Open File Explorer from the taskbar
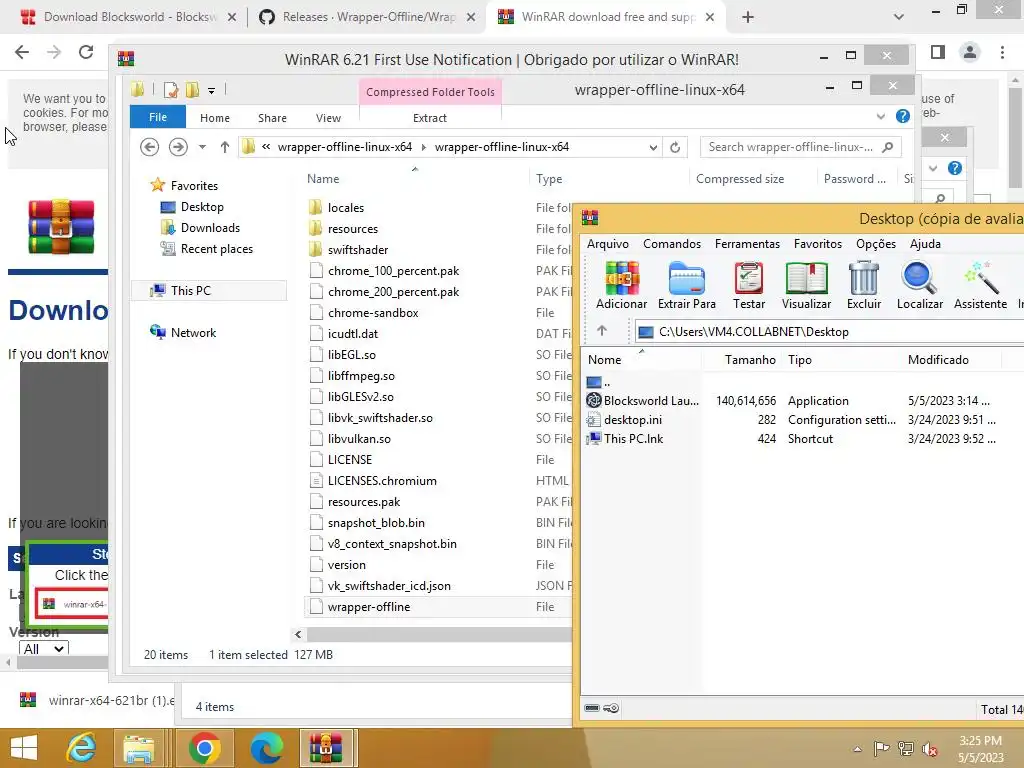The image size is (1024, 768). pyautogui.click(x=138, y=748)
